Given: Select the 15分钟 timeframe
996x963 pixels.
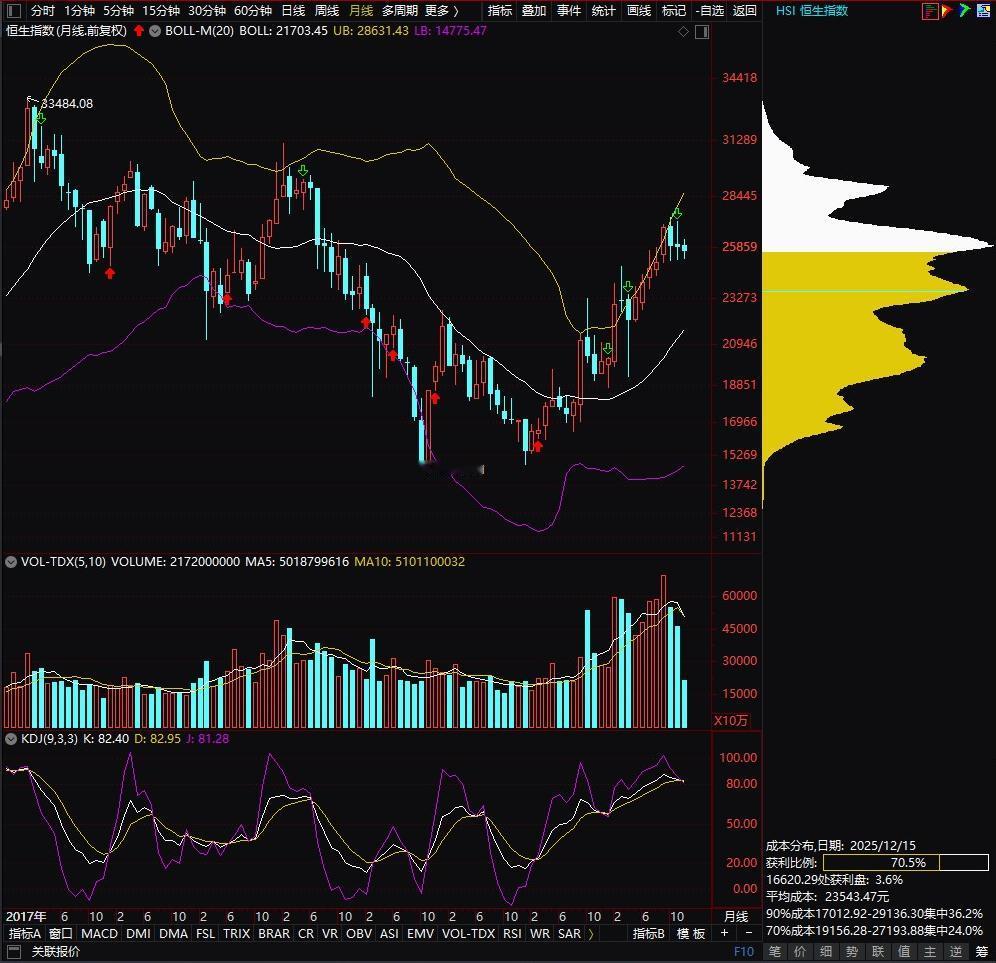Looking at the screenshot, I should click(161, 11).
